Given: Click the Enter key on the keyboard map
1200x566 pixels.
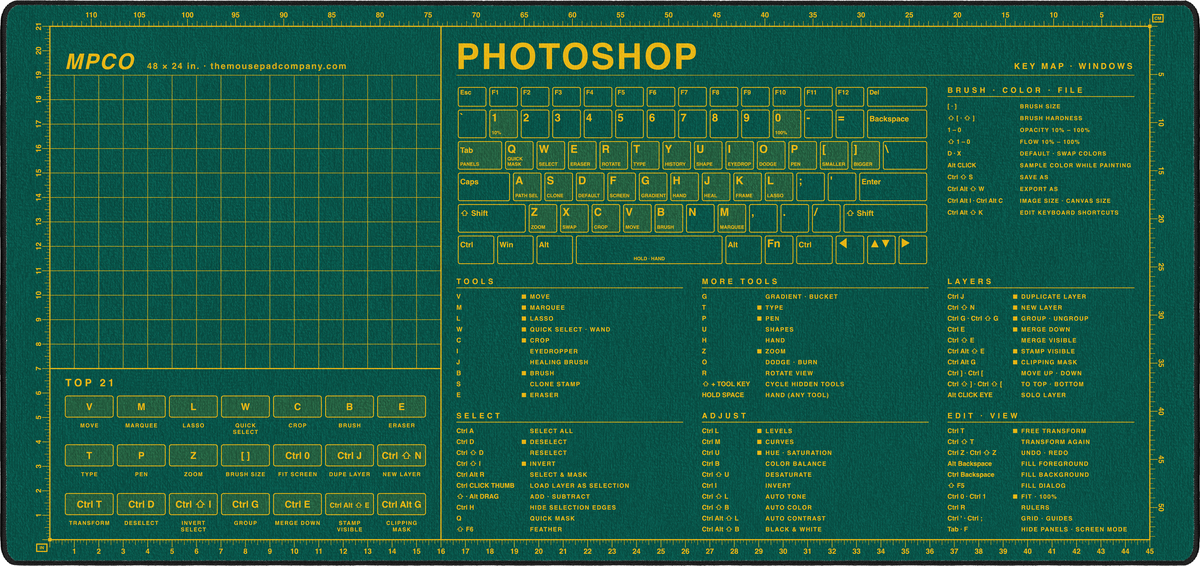Looking at the screenshot, I should coord(893,187).
